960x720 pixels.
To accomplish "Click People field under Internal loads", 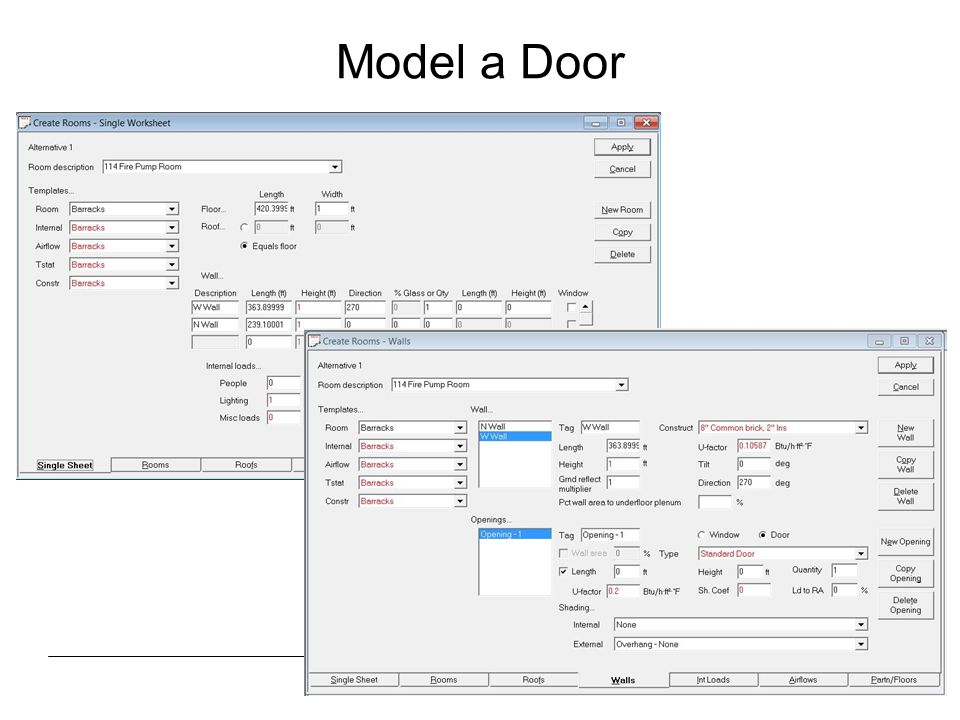I will [x=283, y=383].
